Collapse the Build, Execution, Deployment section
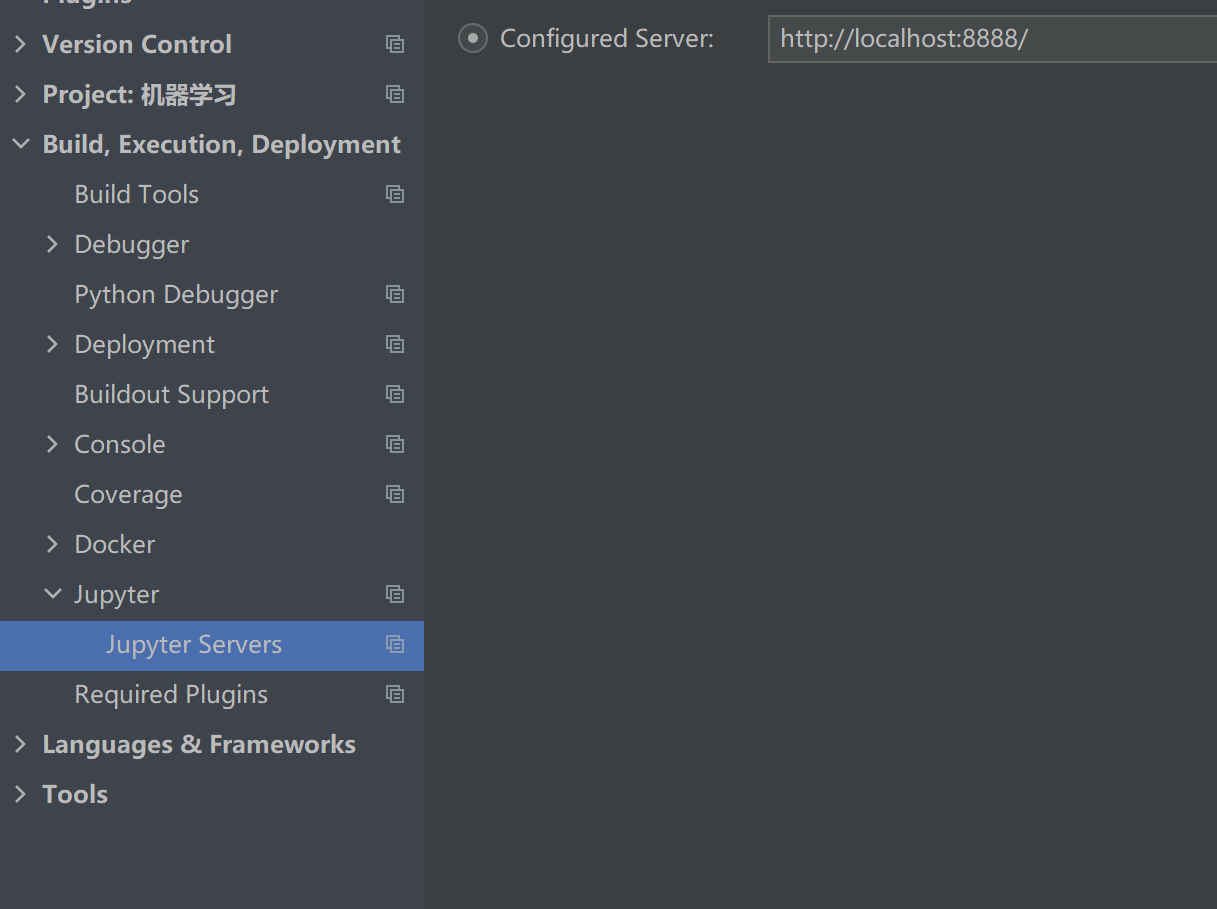 21,144
